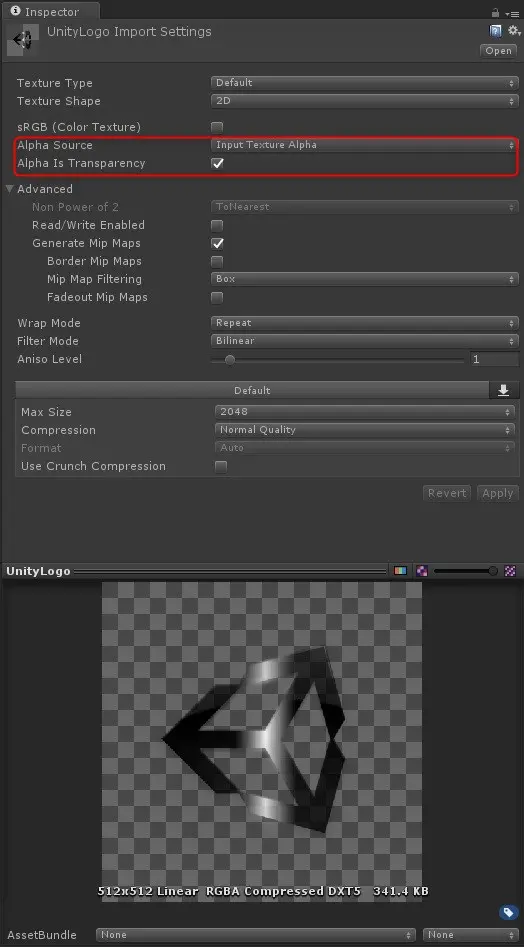Uncheck Alpha Is Transparency

click(x=217, y=163)
